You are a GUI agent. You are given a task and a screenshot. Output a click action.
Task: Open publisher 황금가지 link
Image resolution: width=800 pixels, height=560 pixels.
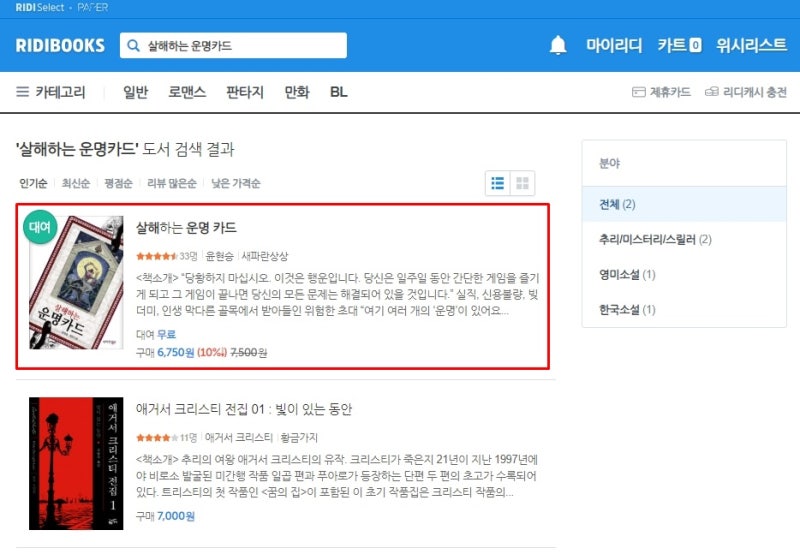tap(299, 438)
